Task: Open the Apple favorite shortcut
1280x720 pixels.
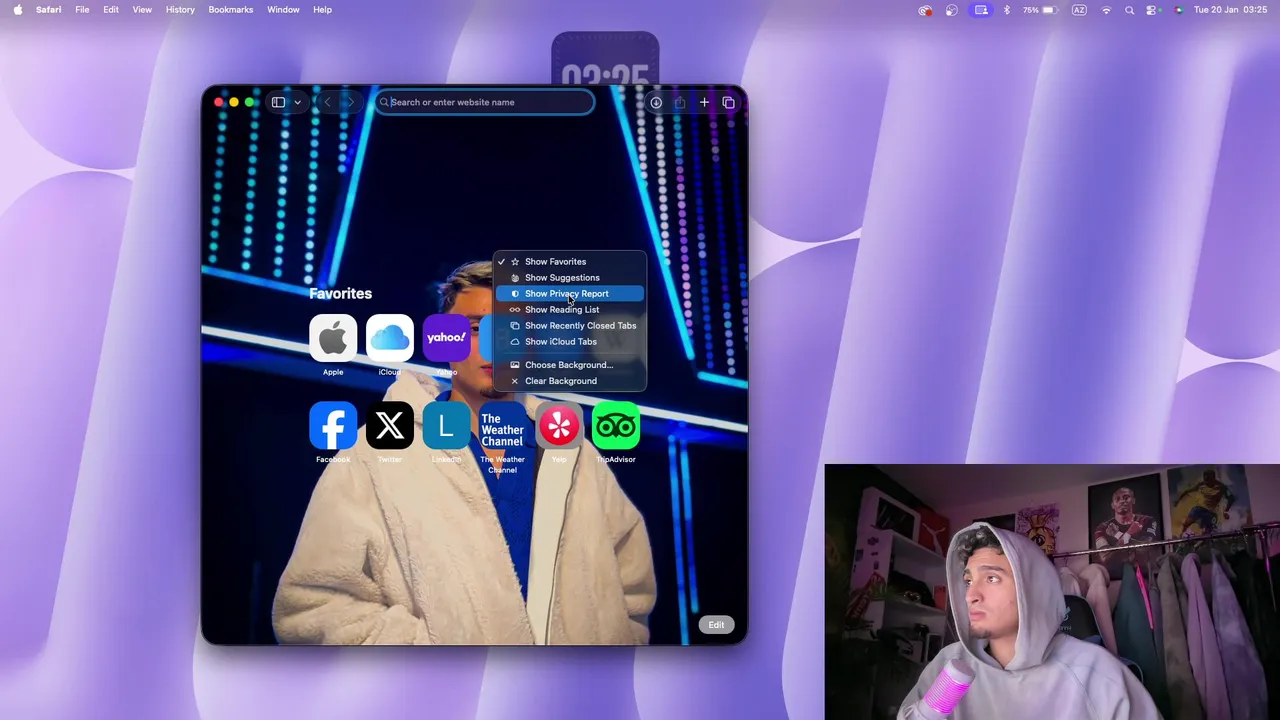Action: tap(333, 338)
